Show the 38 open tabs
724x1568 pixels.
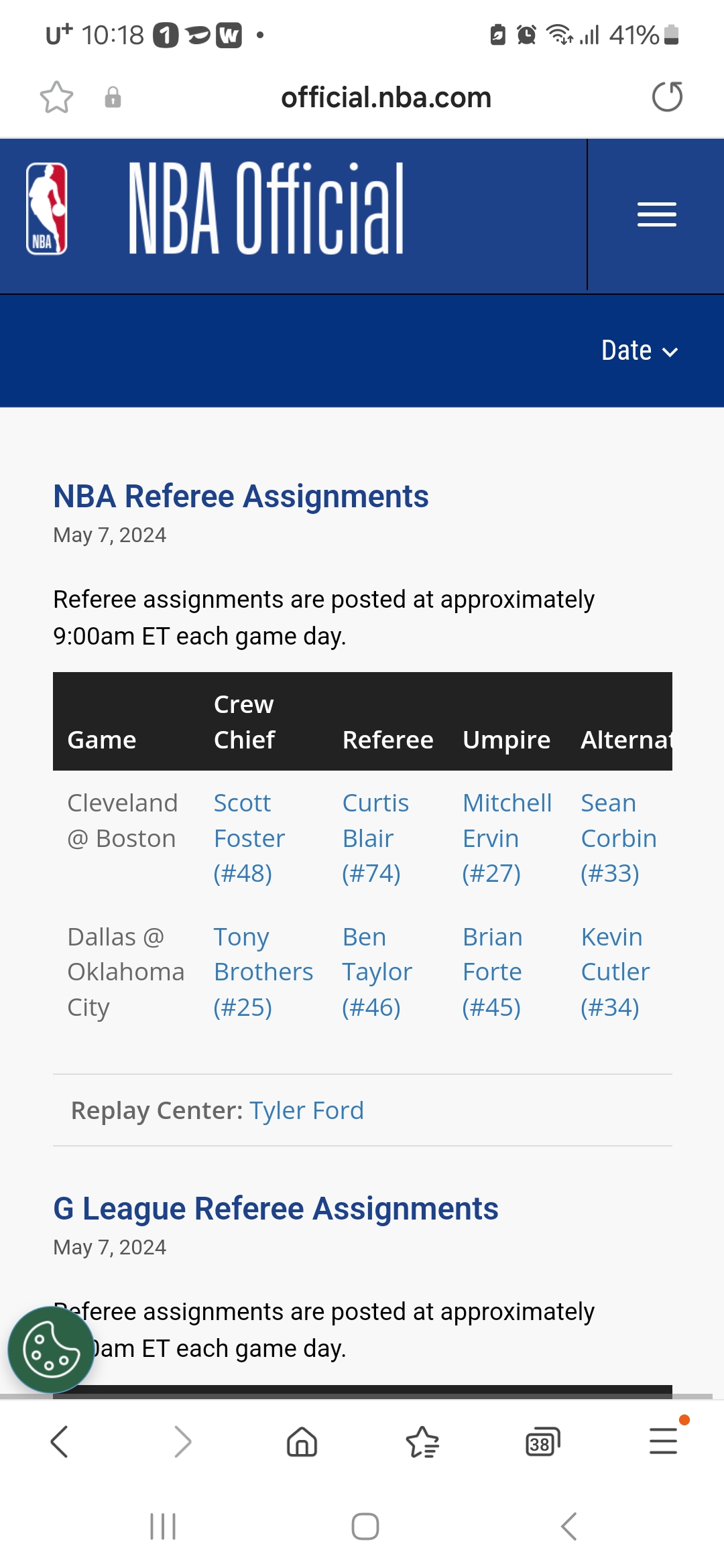click(x=542, y=1441)
